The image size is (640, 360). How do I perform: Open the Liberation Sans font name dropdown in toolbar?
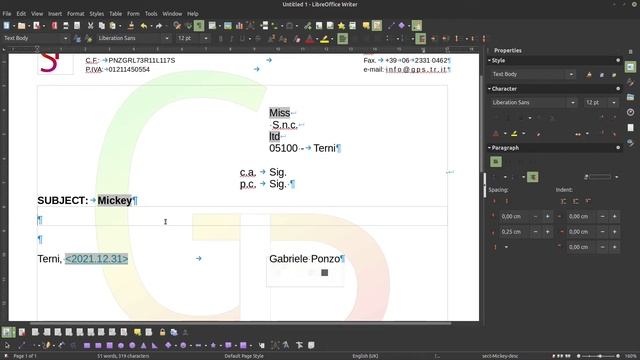pyautogui.click(x=167, y=38)
